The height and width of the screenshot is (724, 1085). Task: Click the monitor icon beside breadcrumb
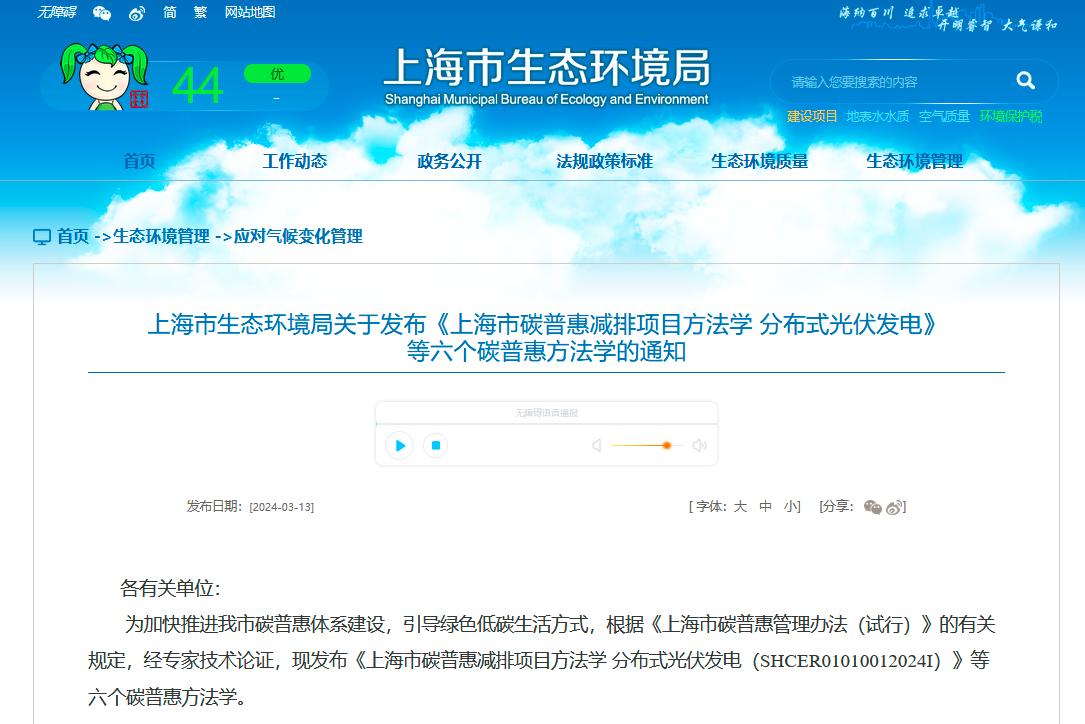tap(42, 237)
